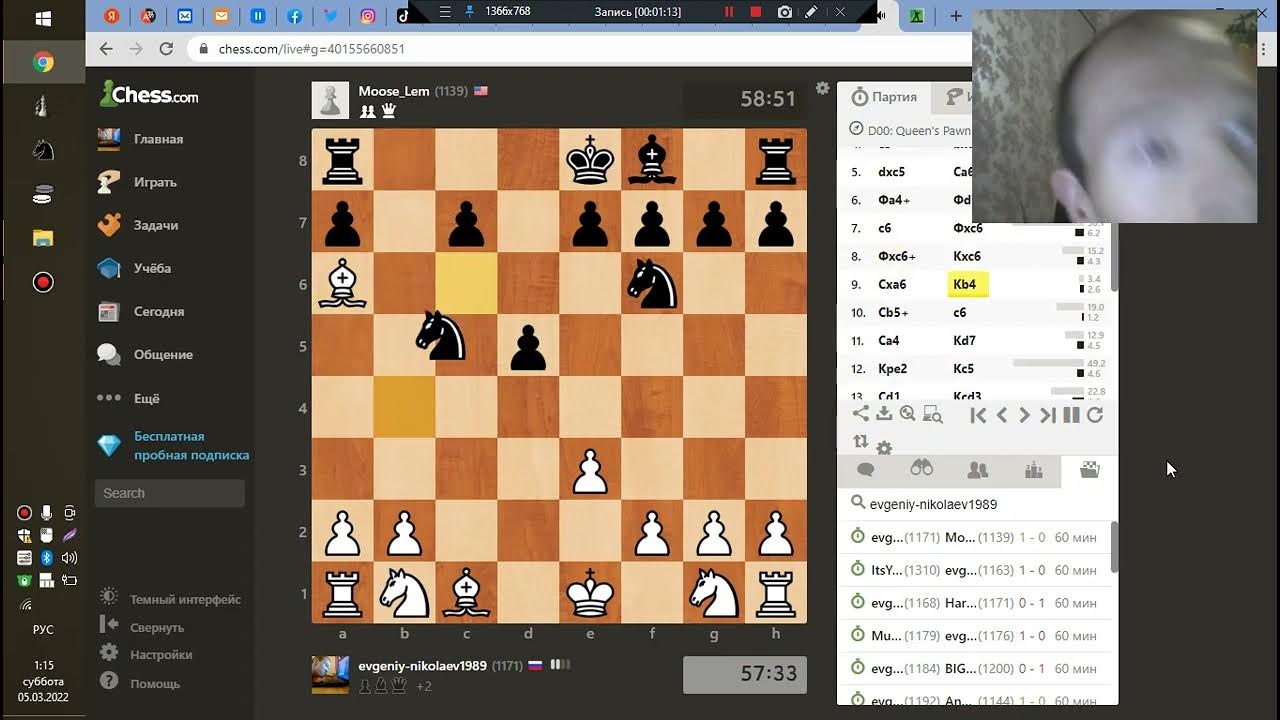Click Moose_Lem avatar thumbnail
This screenshot has width=1280, height=720.
coord(330,100)
